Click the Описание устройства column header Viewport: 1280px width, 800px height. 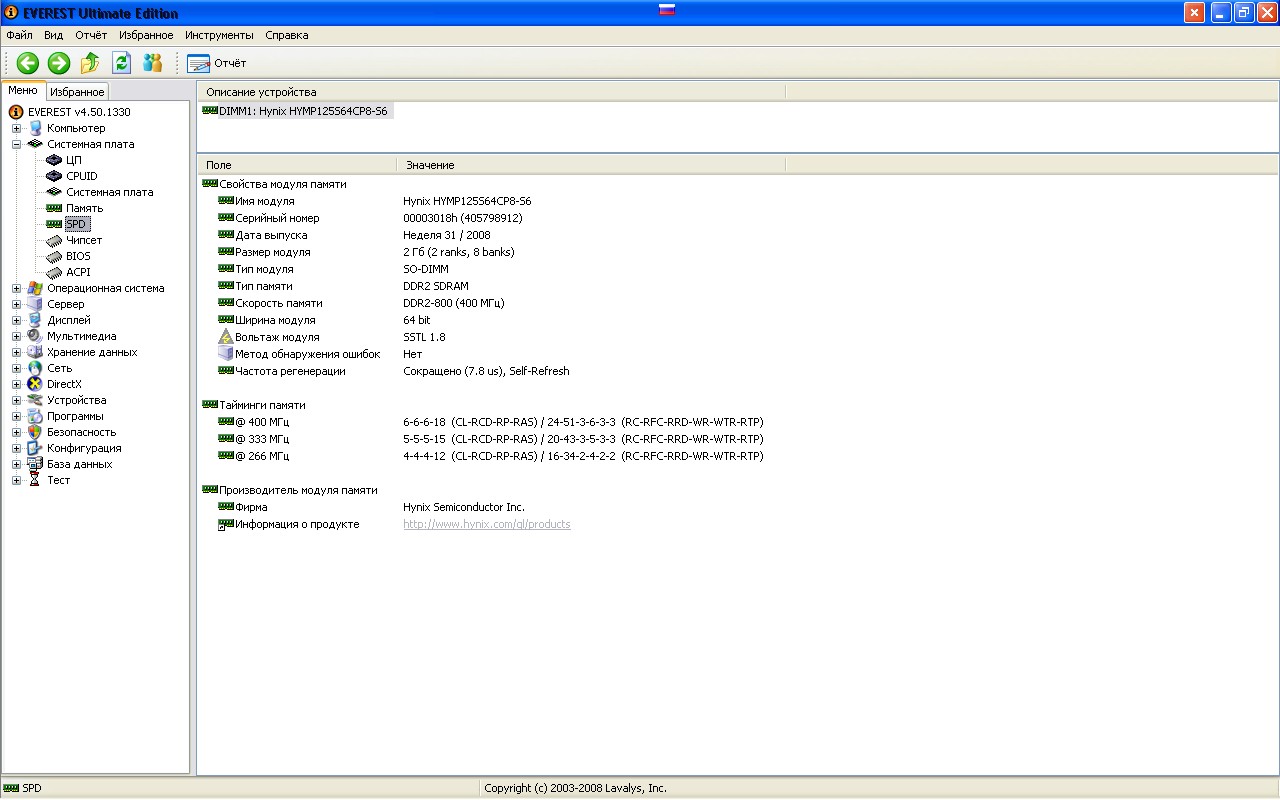coord(491,92)
